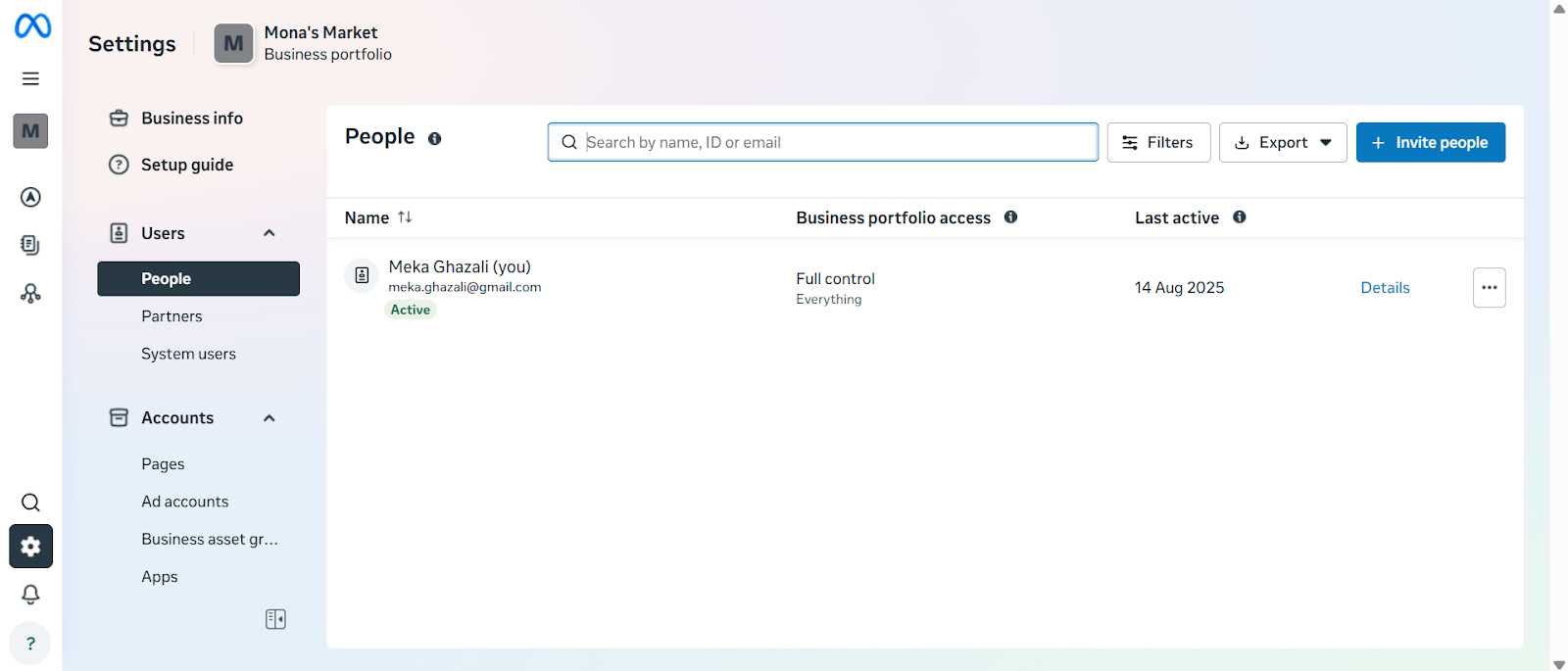
Task: Click the Invite people button
Action: [x=1430, y=143]
